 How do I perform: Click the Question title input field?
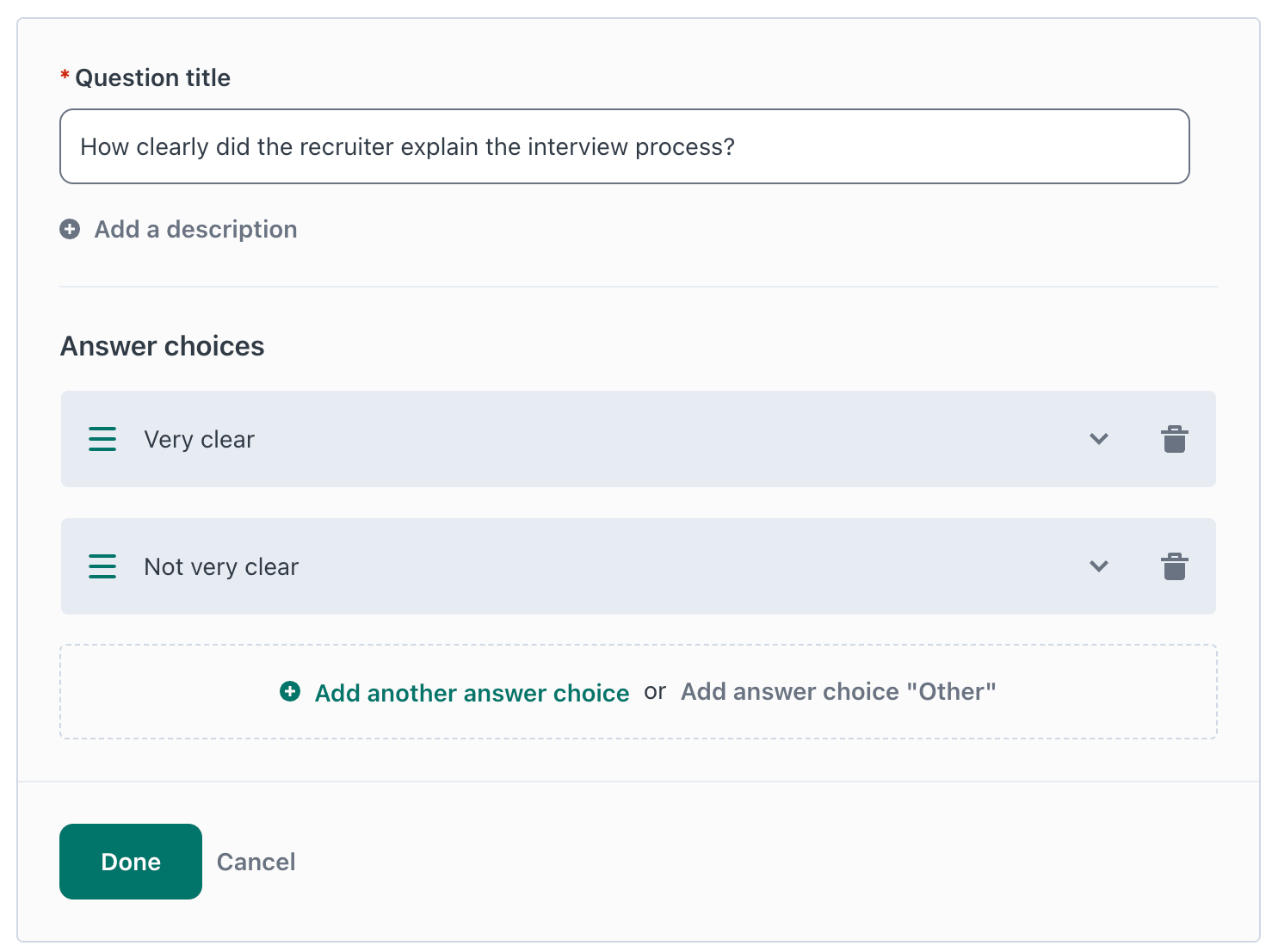(624, 146)
